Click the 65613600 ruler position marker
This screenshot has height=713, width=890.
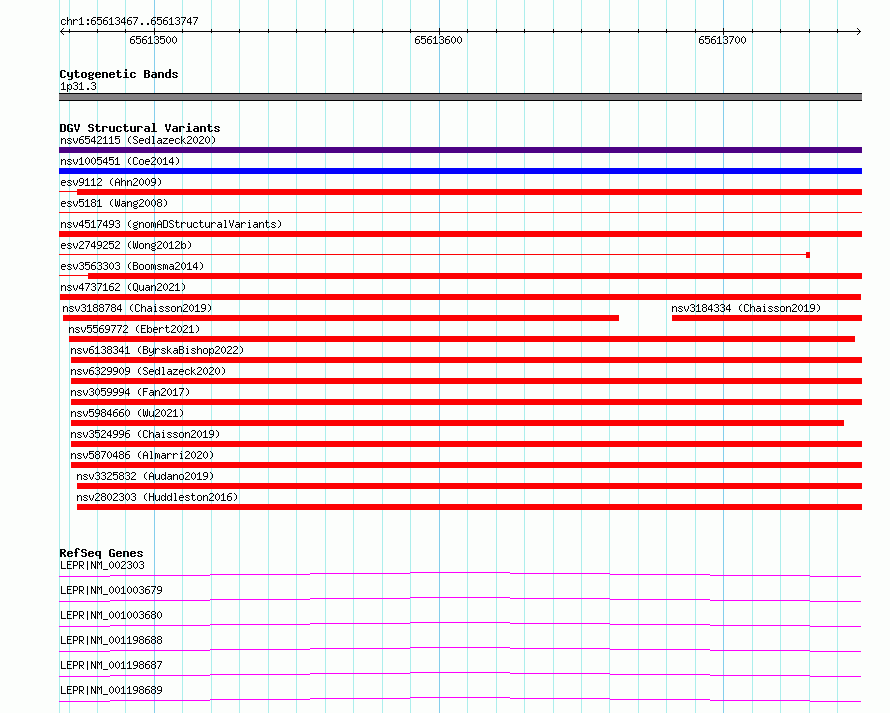click(438, 40)
